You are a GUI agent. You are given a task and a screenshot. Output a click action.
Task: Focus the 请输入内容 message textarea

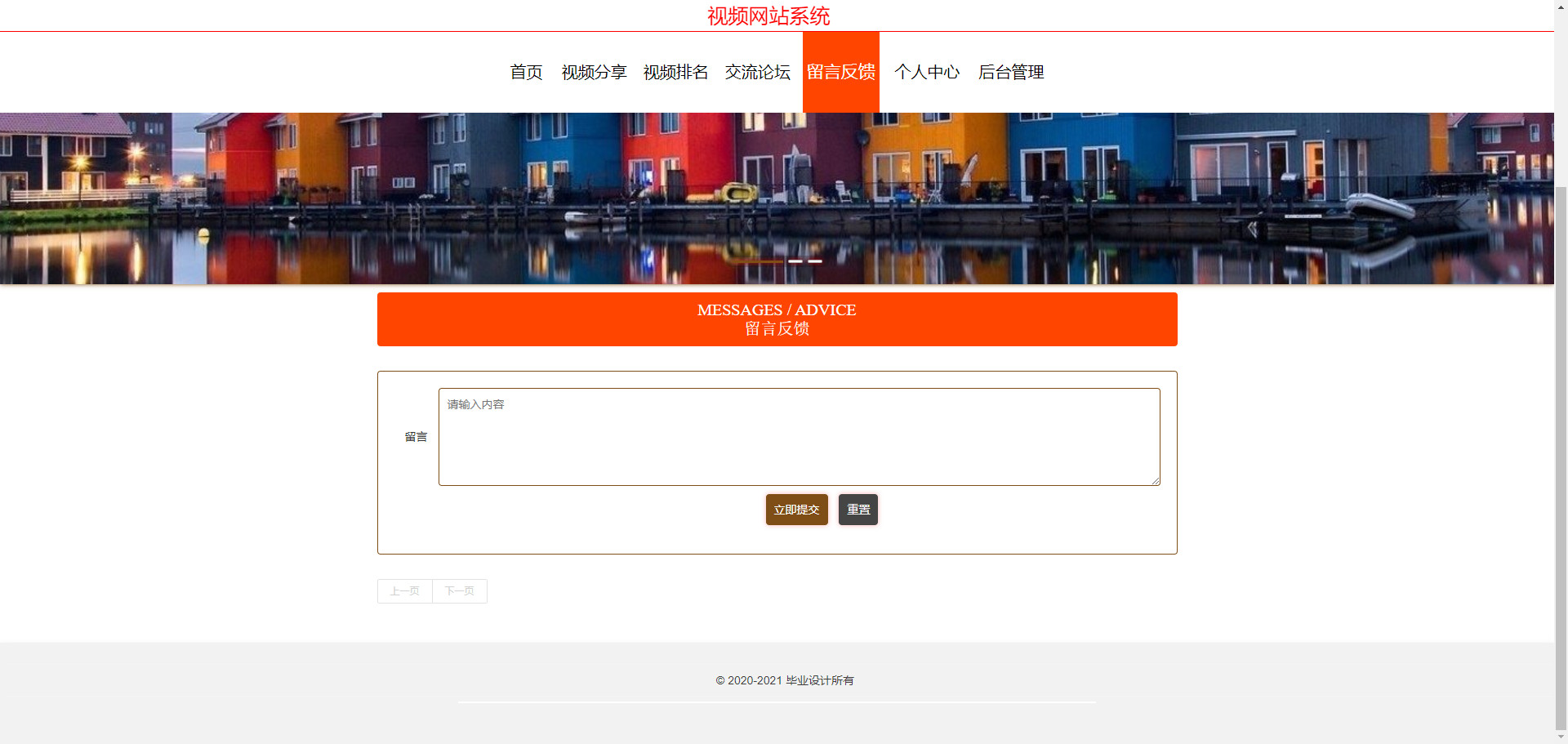[x=800, y=437]
